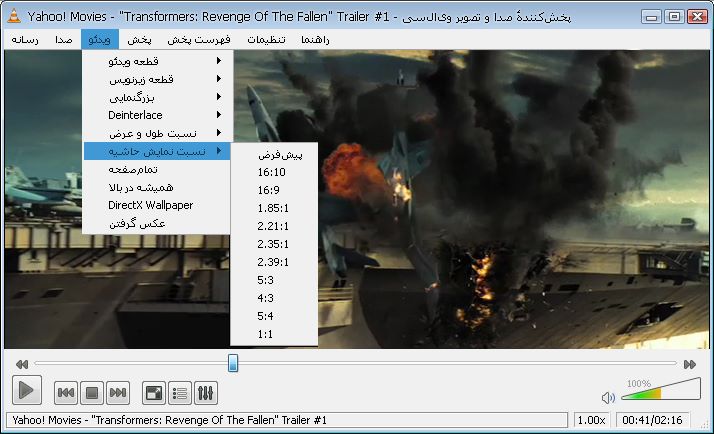This screenshot has height=434, width=714.
Task: Expand the Deinterlace submenu
Action: (157, 115)
